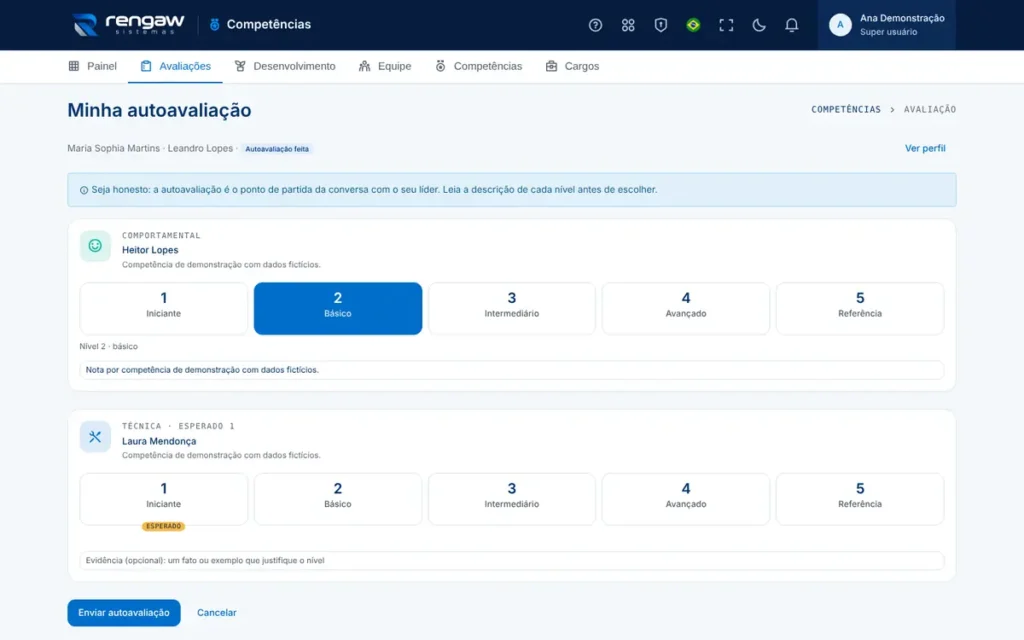Click the Leandro Lopes name

tap(200, 148)
